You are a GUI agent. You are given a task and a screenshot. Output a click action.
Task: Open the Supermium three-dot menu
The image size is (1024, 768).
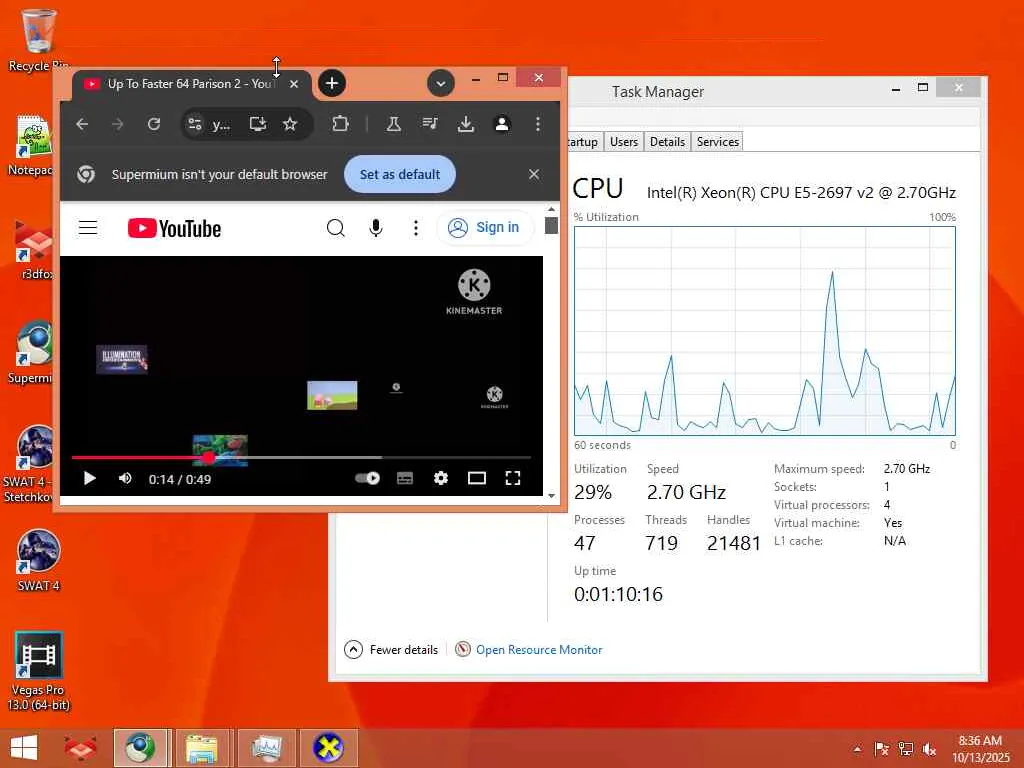coord(537,124)
